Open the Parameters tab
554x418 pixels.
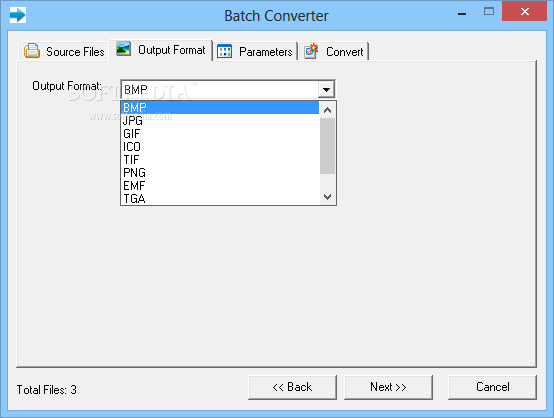pos(255,52)
